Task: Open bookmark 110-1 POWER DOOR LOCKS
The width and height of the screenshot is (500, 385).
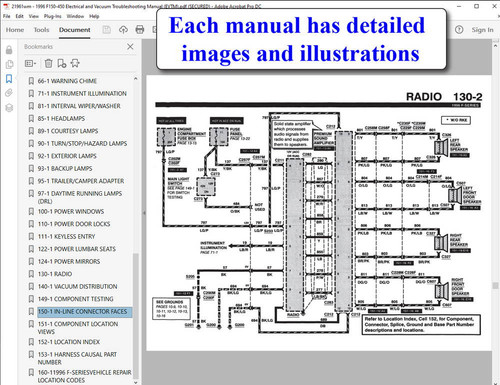Action: [74, 224]
